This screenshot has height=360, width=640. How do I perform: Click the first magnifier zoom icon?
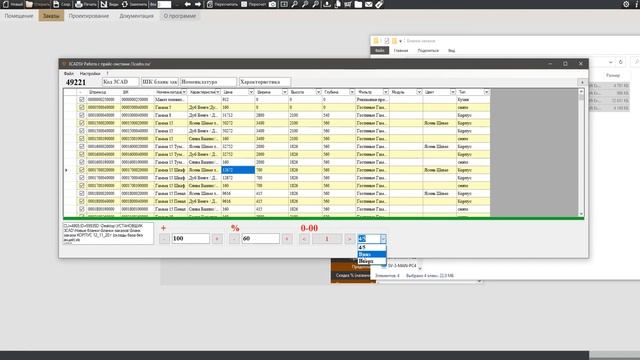tap(294, 4)
